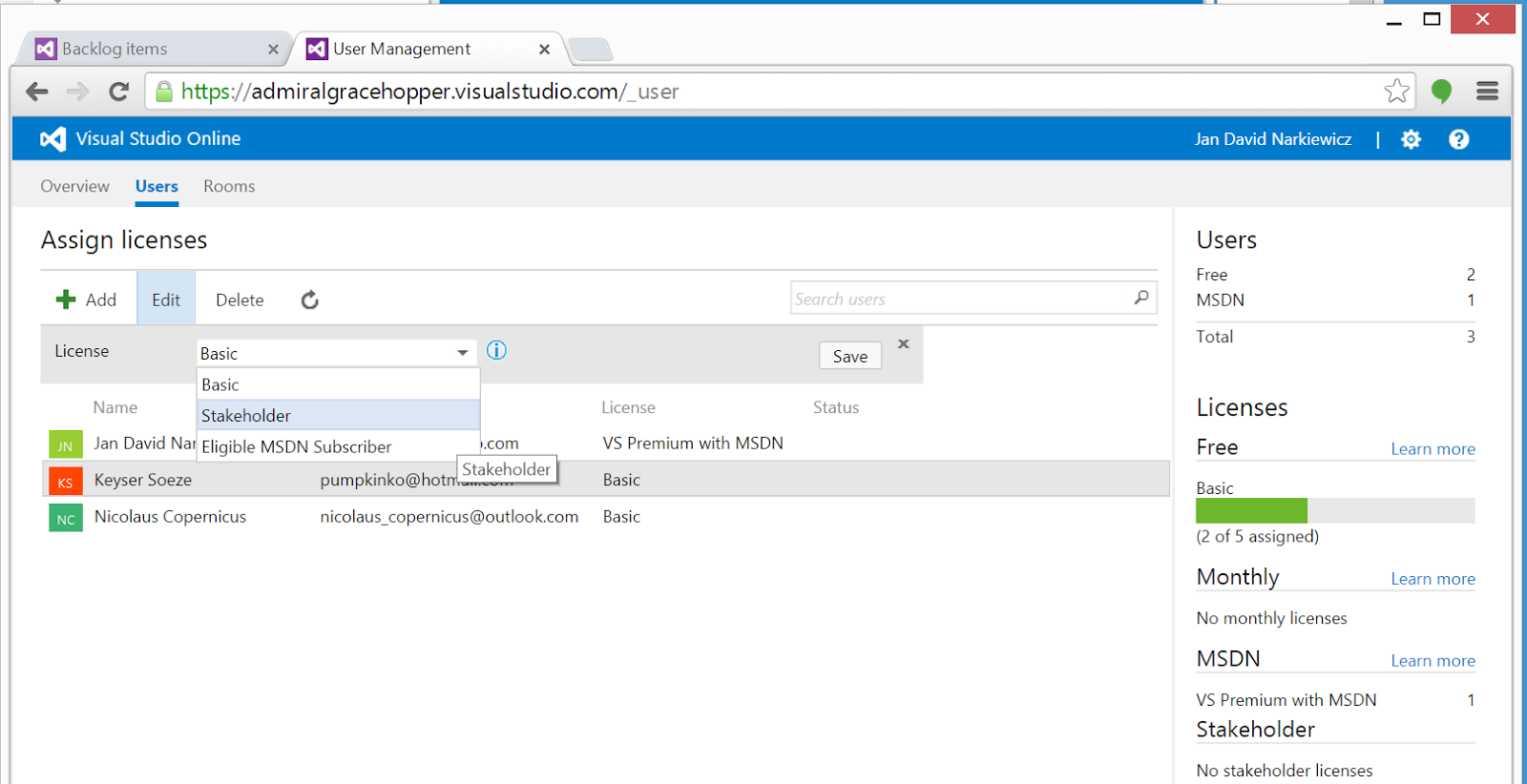The width and height of the screenshot is (1527, 784).
Task: Click the green extension icon in browser toolbar
Action: pyautogui.click(x=1441, y=92)
